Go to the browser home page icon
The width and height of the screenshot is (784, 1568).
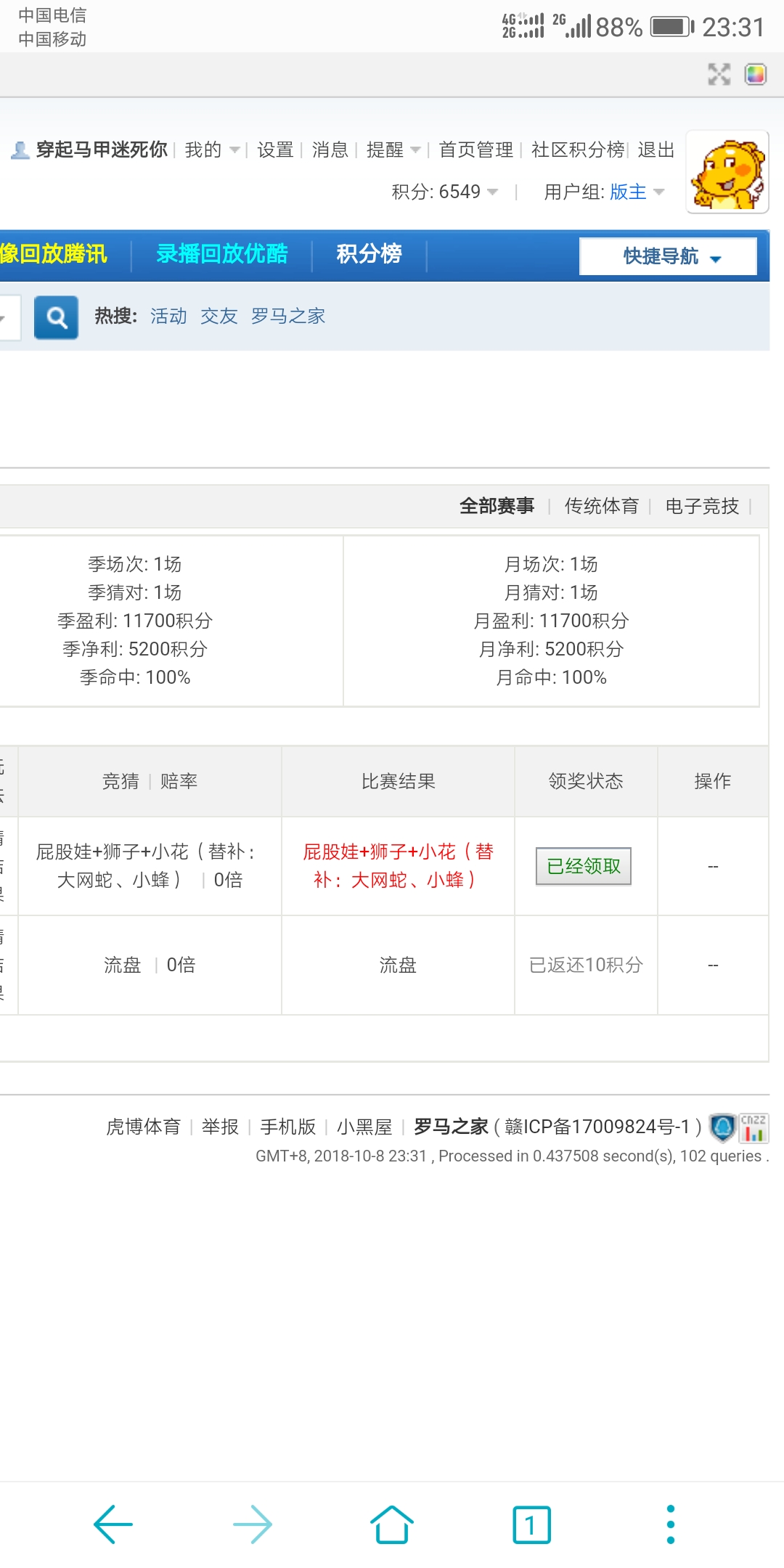[x=392, y=1524]
